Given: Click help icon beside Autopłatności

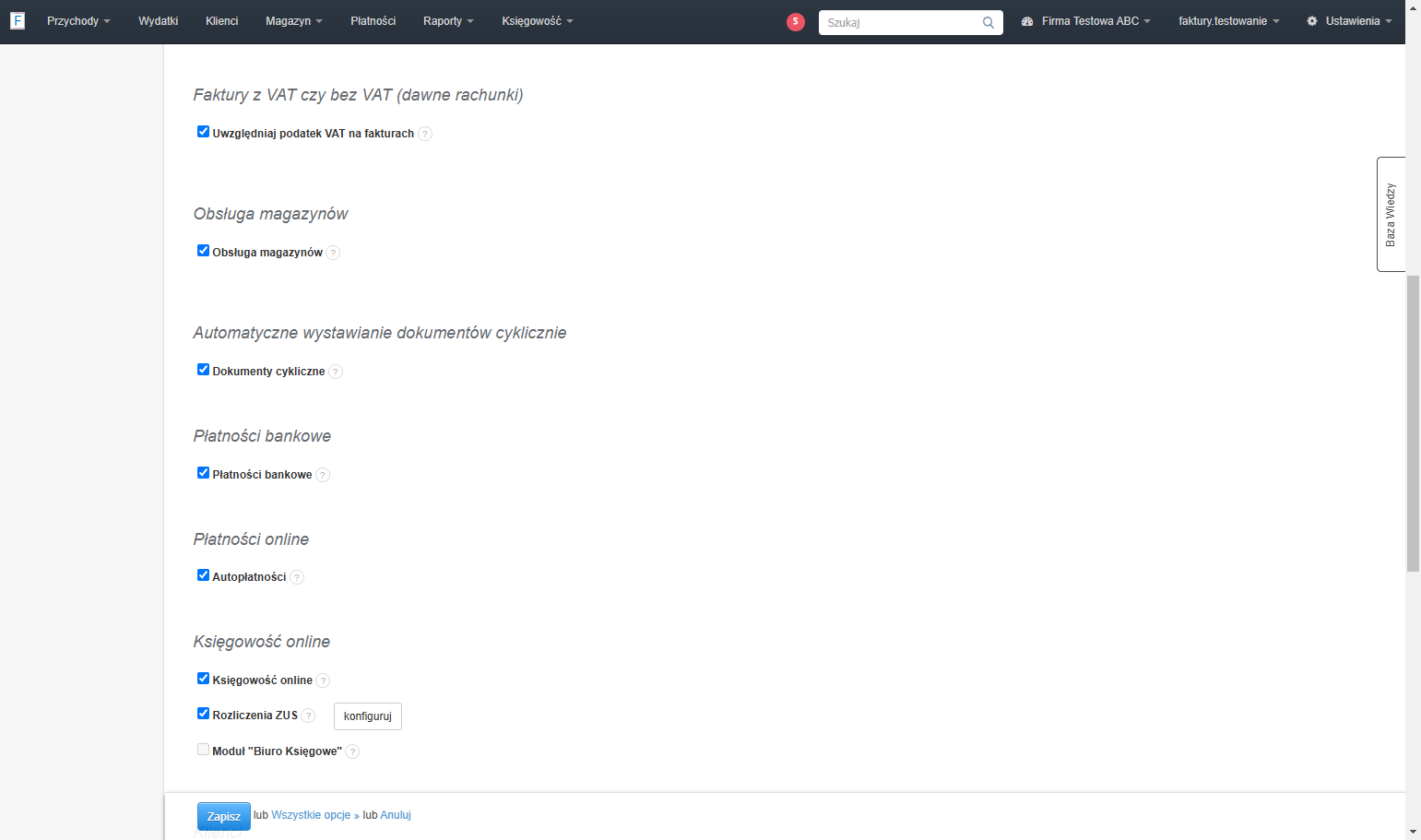Looking at the screenshot, I should [x=297, y=577].
